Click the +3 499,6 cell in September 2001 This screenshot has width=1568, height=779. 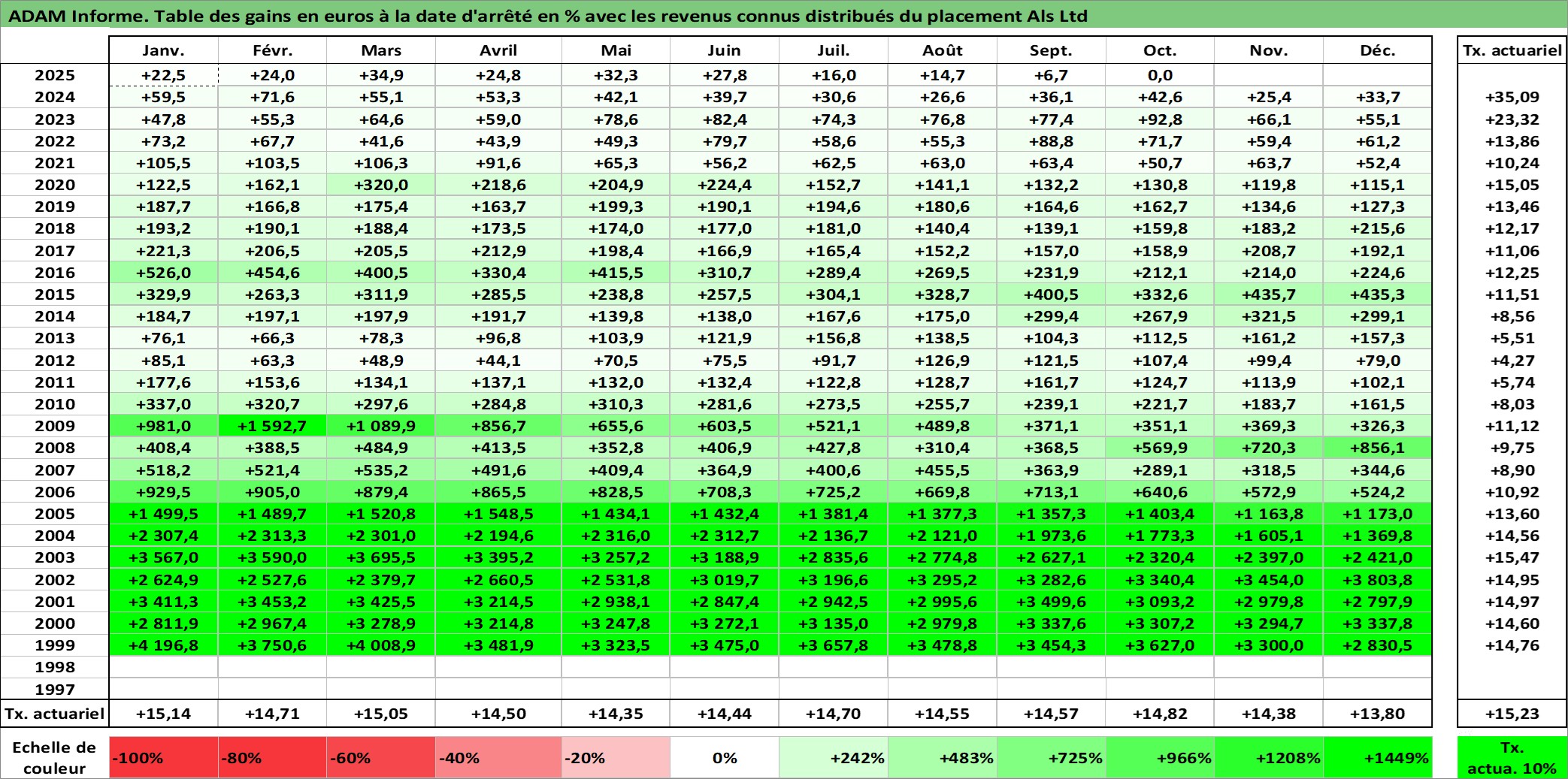[1052, 602]
